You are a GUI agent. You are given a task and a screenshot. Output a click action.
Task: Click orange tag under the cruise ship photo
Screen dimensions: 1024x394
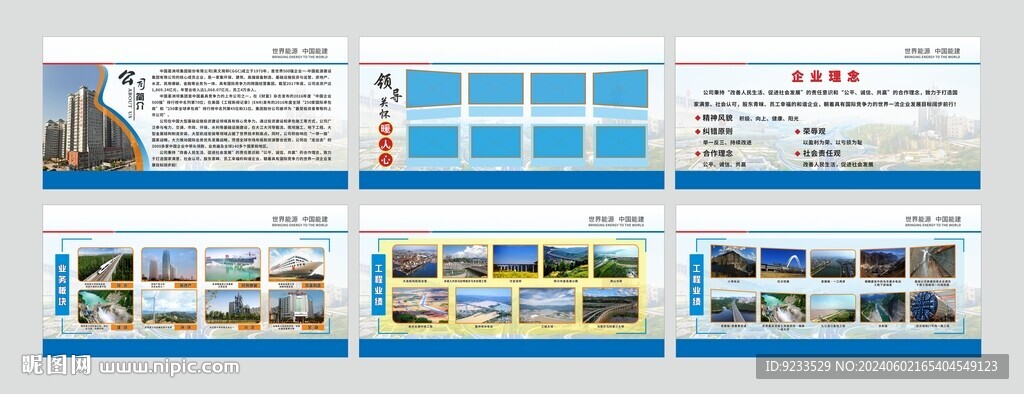(313, 286)
